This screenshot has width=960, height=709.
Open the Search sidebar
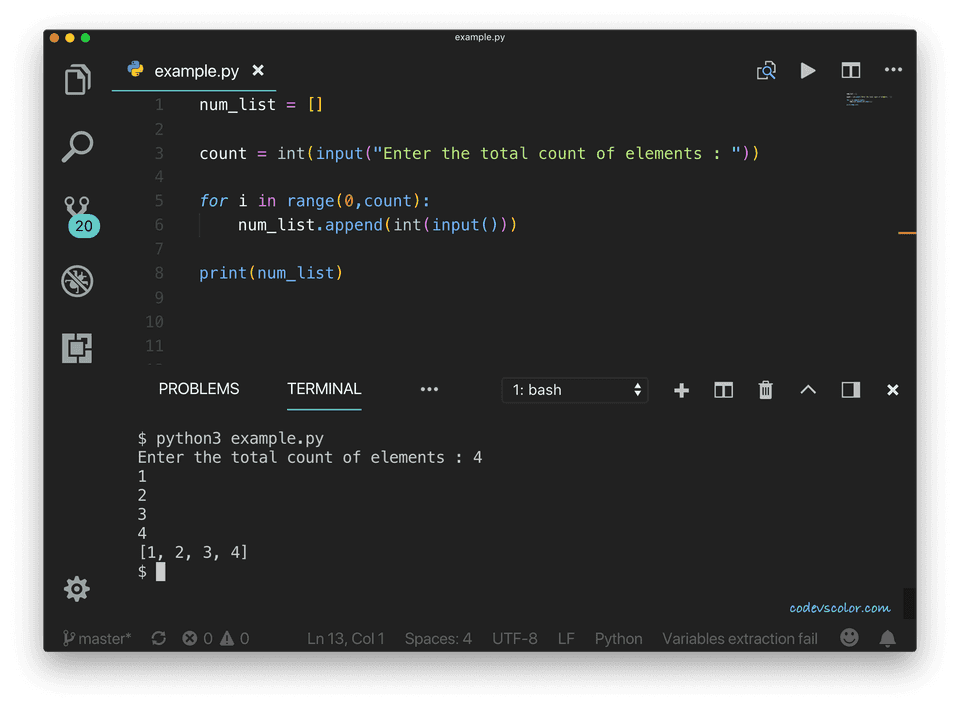coord(77,147)
